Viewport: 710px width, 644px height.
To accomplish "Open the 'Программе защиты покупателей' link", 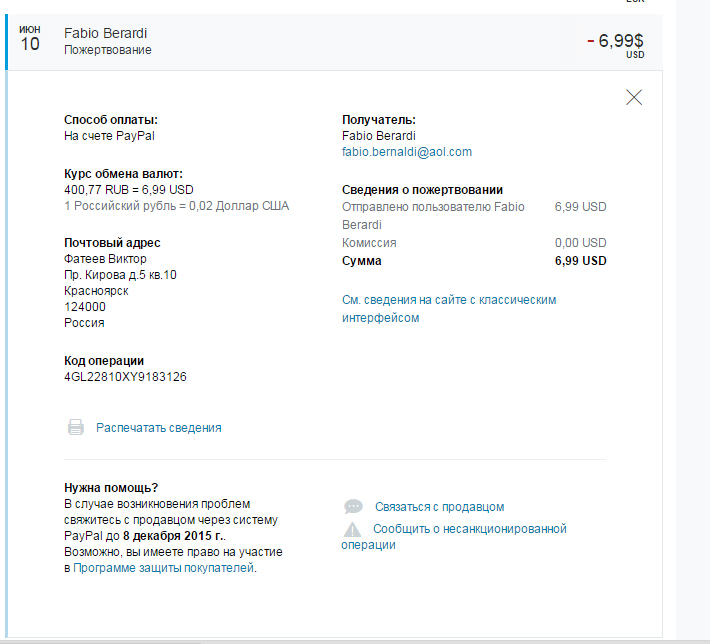I will [163, 568].
